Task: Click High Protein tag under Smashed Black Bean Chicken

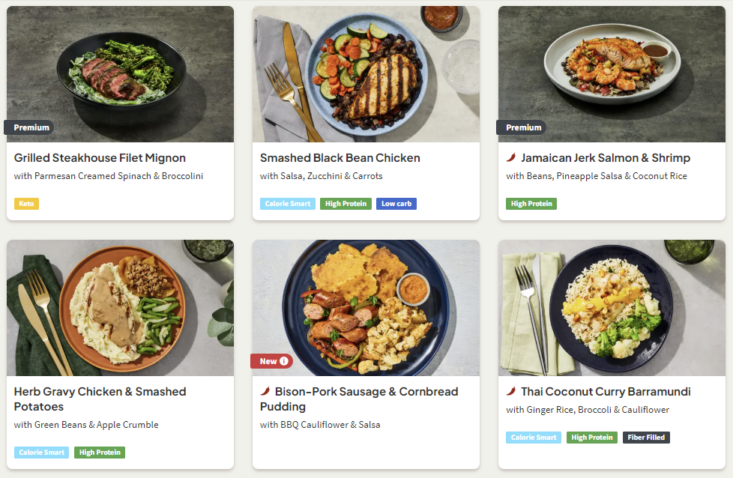Action: click(x=345, y=204)
